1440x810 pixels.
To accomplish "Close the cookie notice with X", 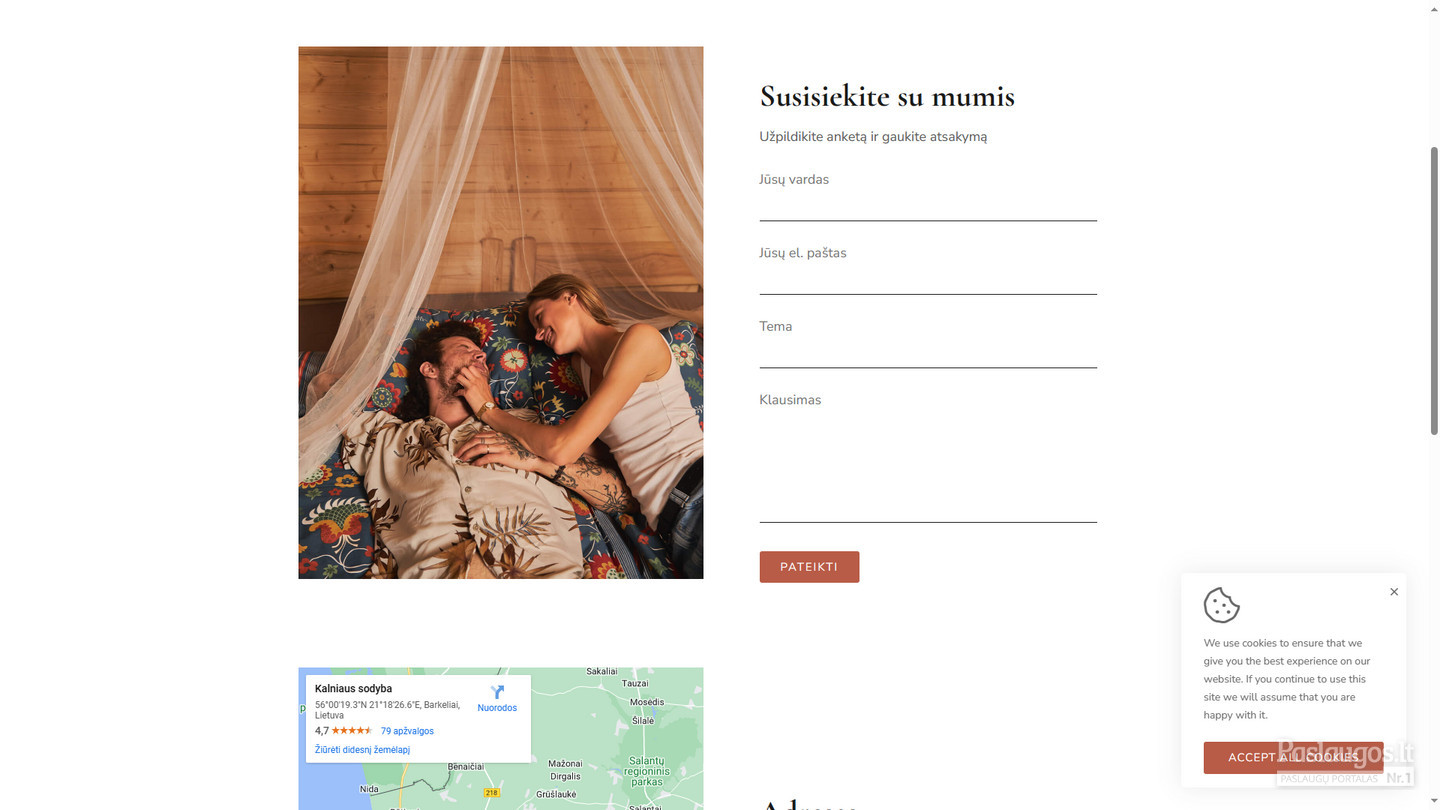I will (1394, 592).
